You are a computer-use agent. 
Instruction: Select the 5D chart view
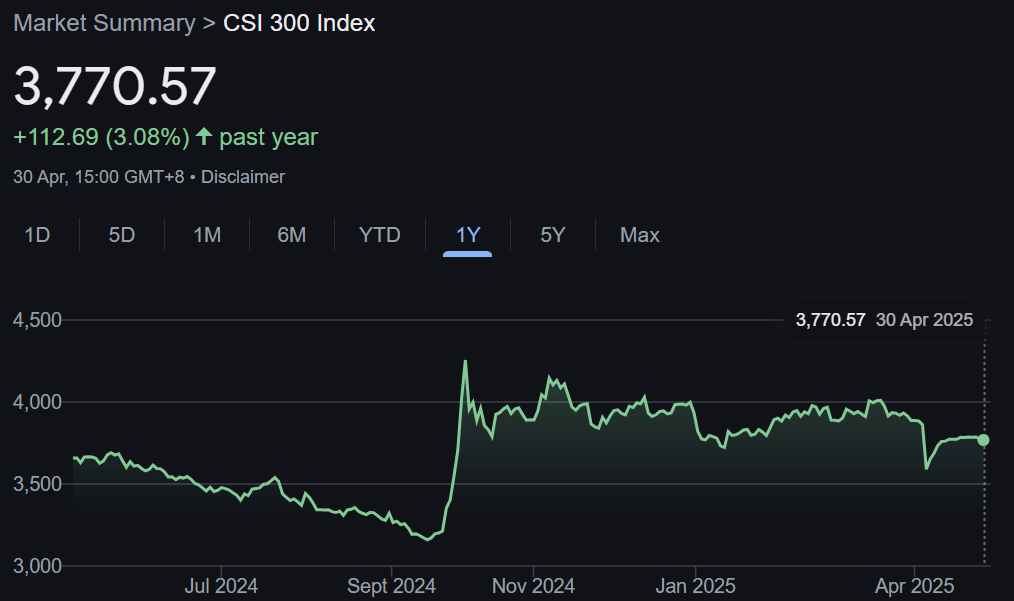pos(121,234)
